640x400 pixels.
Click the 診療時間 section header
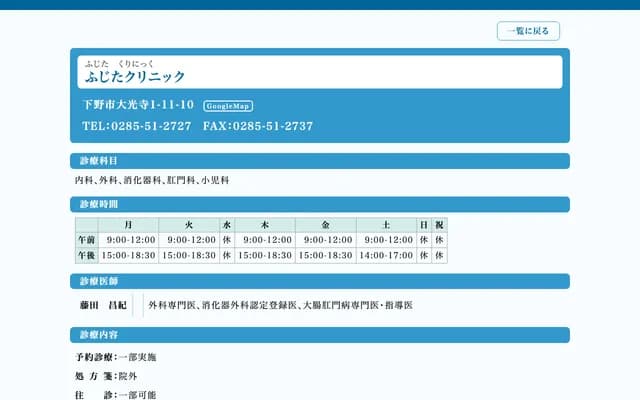(x=320, y=204)
